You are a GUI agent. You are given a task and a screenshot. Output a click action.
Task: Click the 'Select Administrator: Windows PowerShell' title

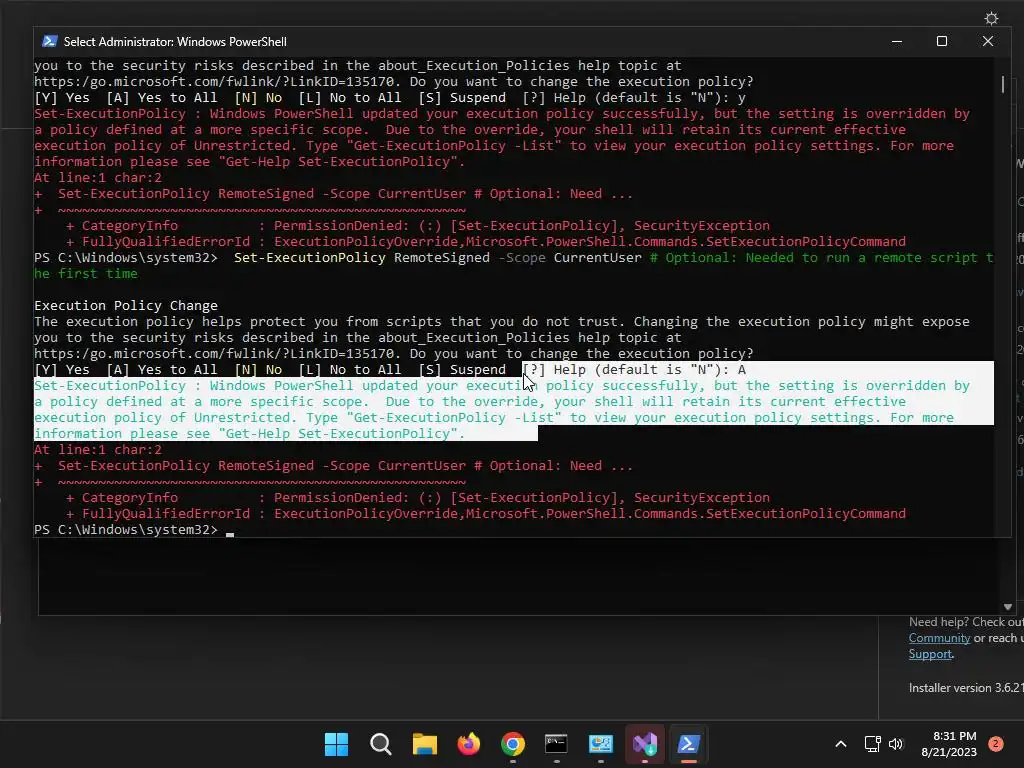tap(175, 42)
